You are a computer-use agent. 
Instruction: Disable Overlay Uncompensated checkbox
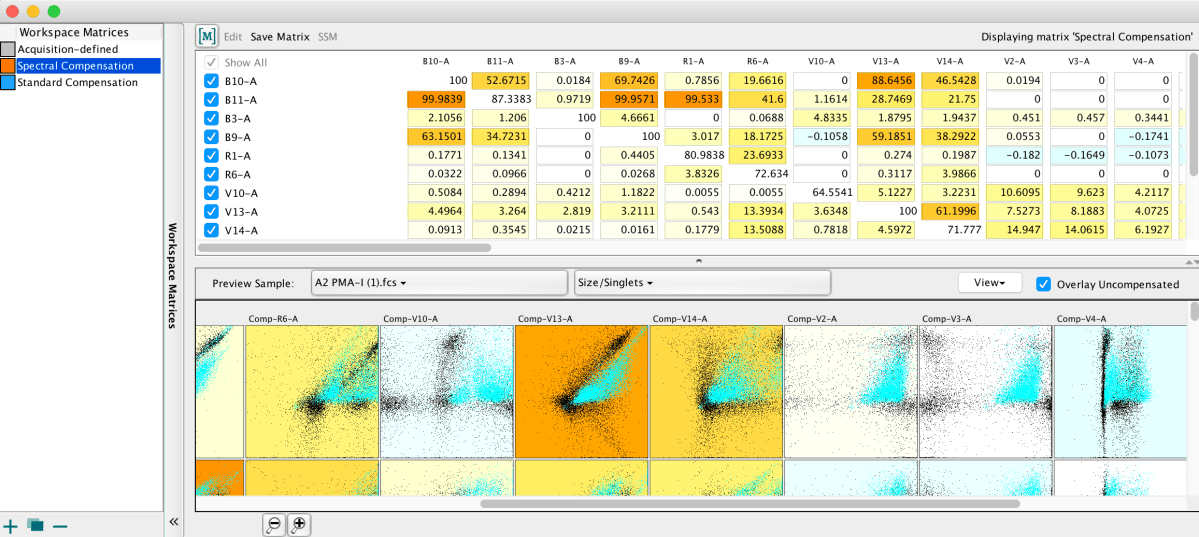click(x=1043, y=284)
